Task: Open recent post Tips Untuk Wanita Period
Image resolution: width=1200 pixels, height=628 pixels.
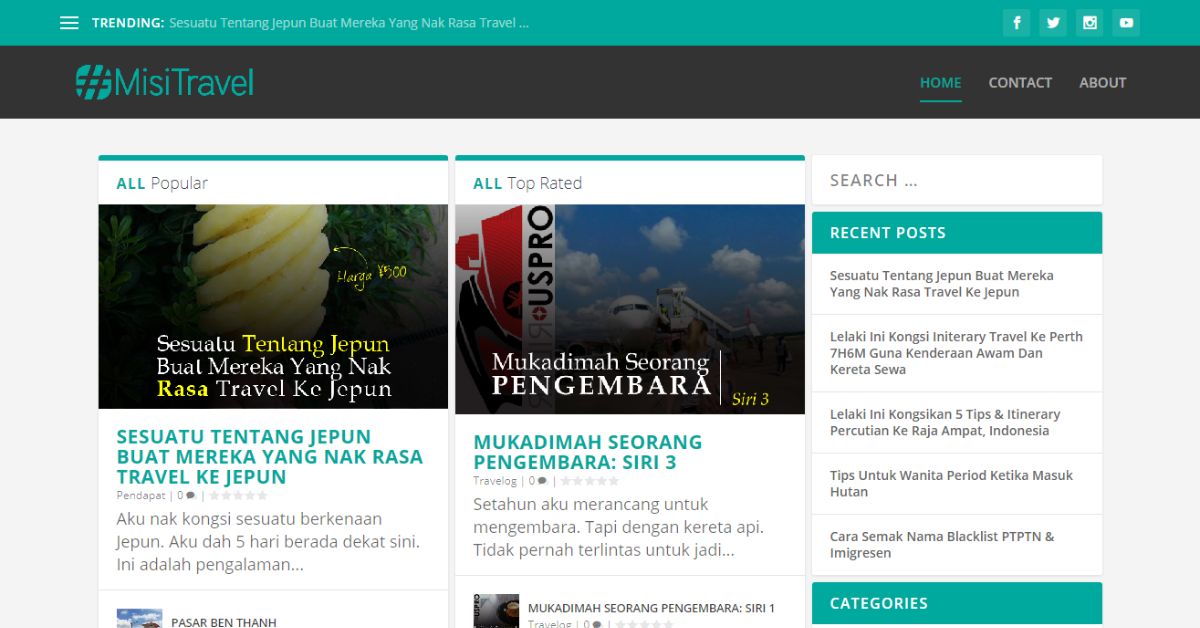Action: (x=951, y=483)
